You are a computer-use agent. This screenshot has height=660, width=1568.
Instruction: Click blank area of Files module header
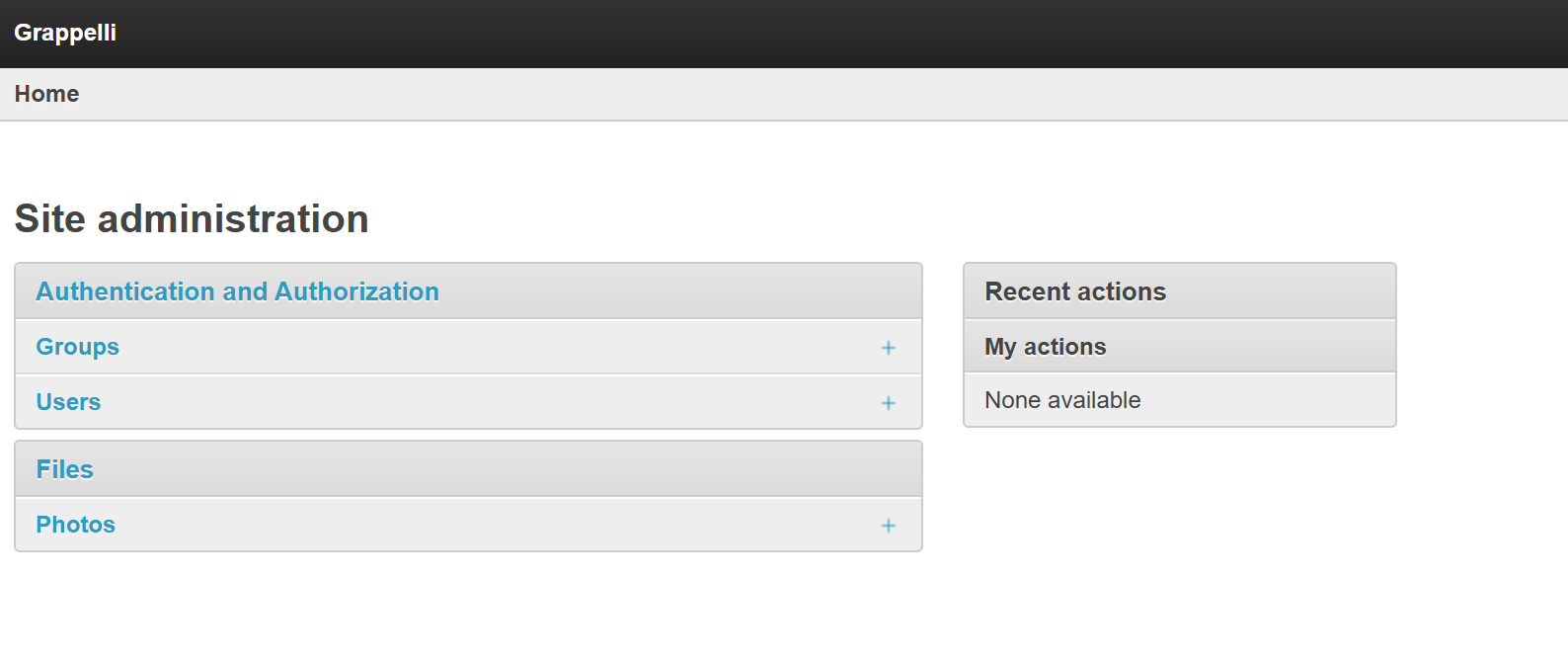494,469
